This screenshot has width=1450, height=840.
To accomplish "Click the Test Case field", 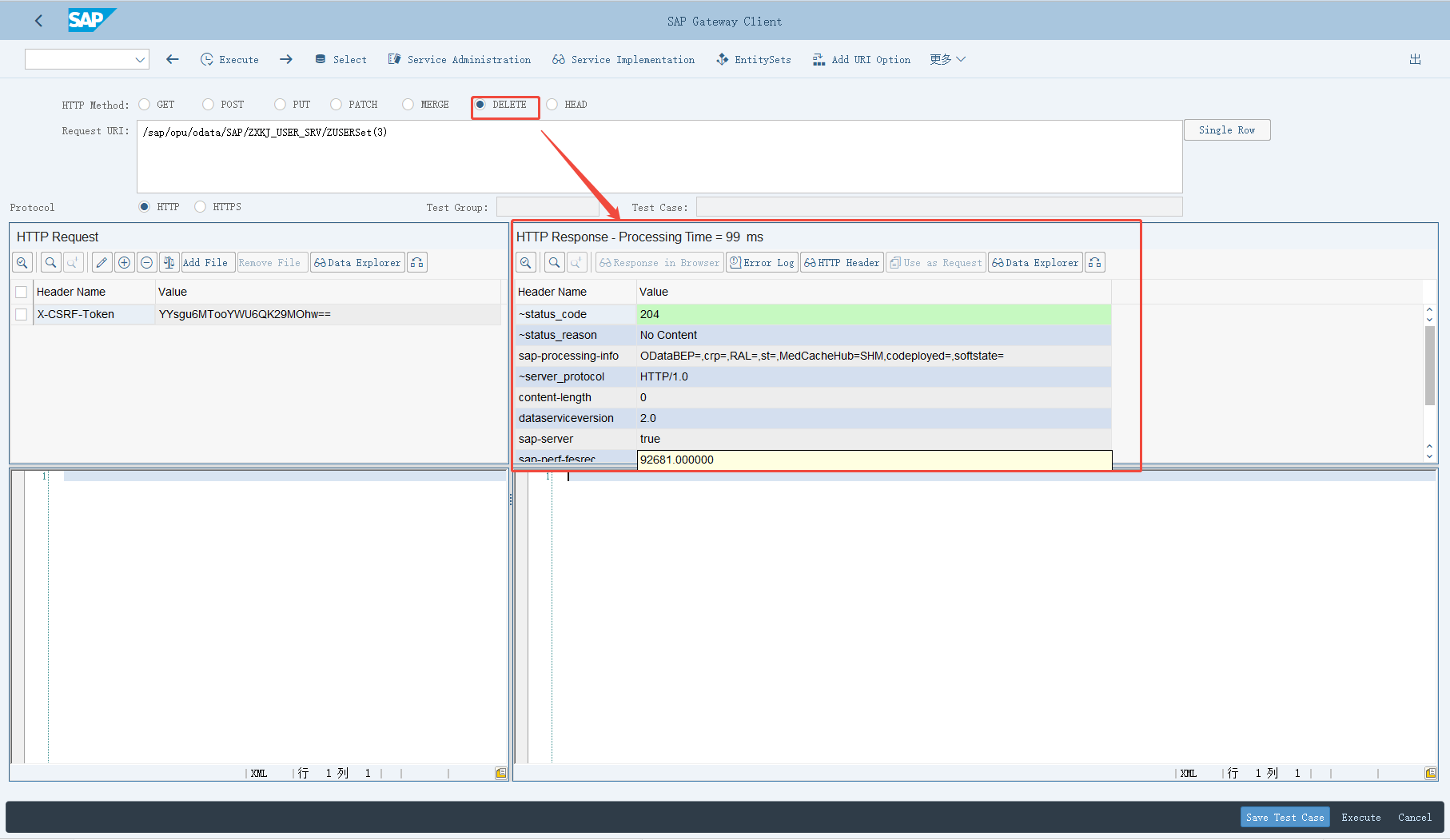I will tap(939, 207).
